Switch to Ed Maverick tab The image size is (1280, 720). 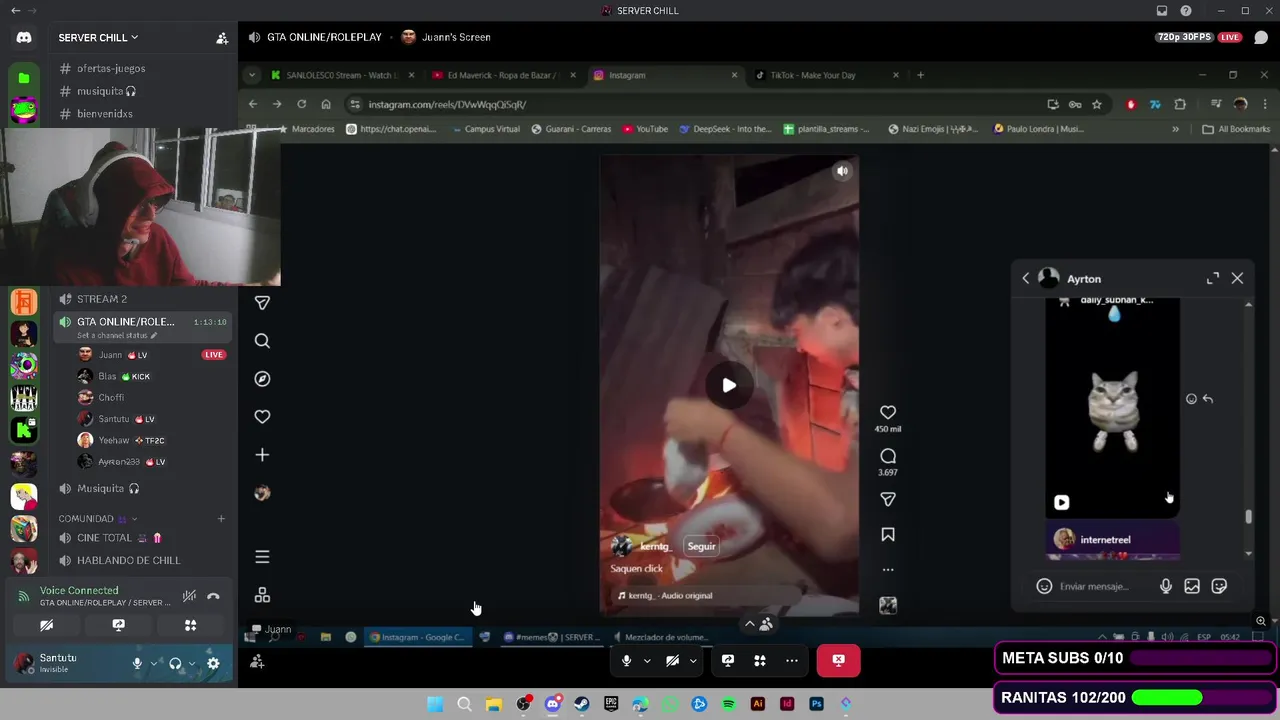pos(503,75)
